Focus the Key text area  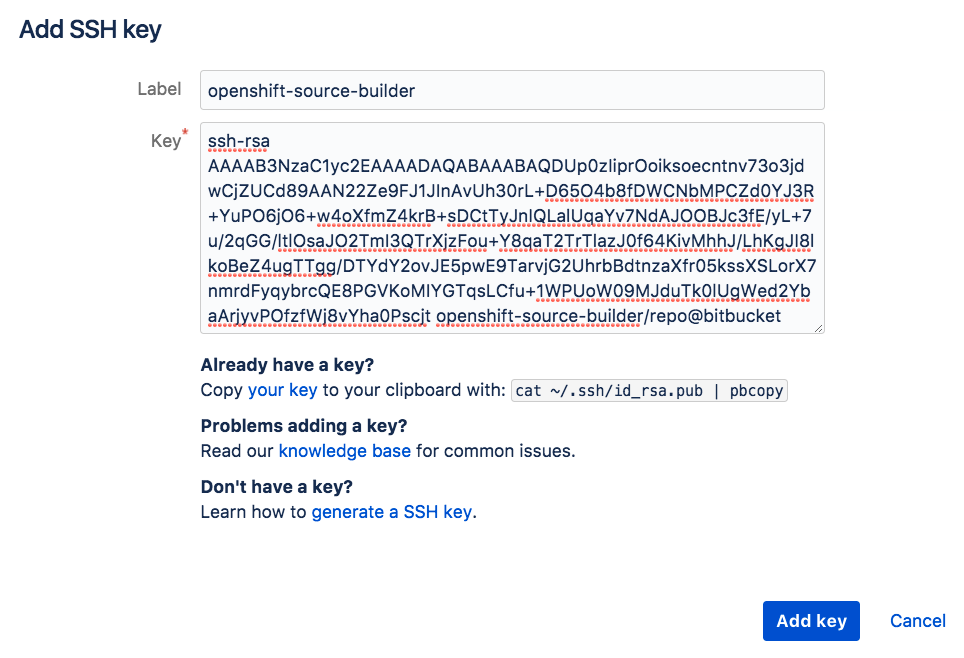tap(512, 228)
